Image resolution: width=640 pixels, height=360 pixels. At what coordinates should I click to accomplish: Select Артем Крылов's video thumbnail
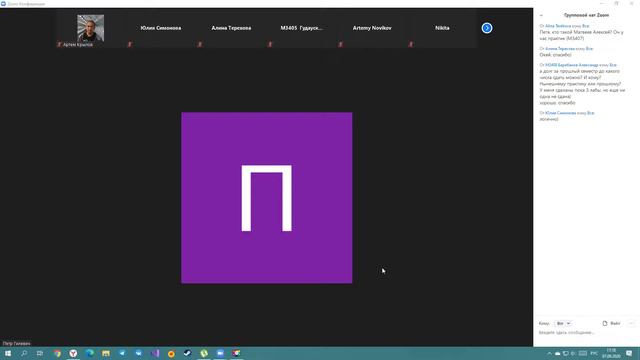(91, 28)
